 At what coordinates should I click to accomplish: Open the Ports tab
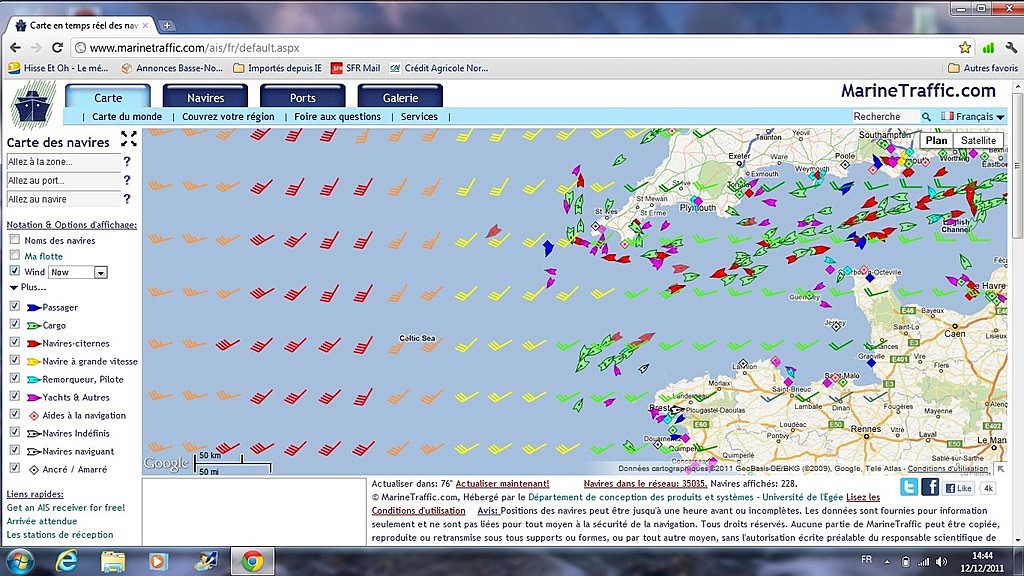302,97
